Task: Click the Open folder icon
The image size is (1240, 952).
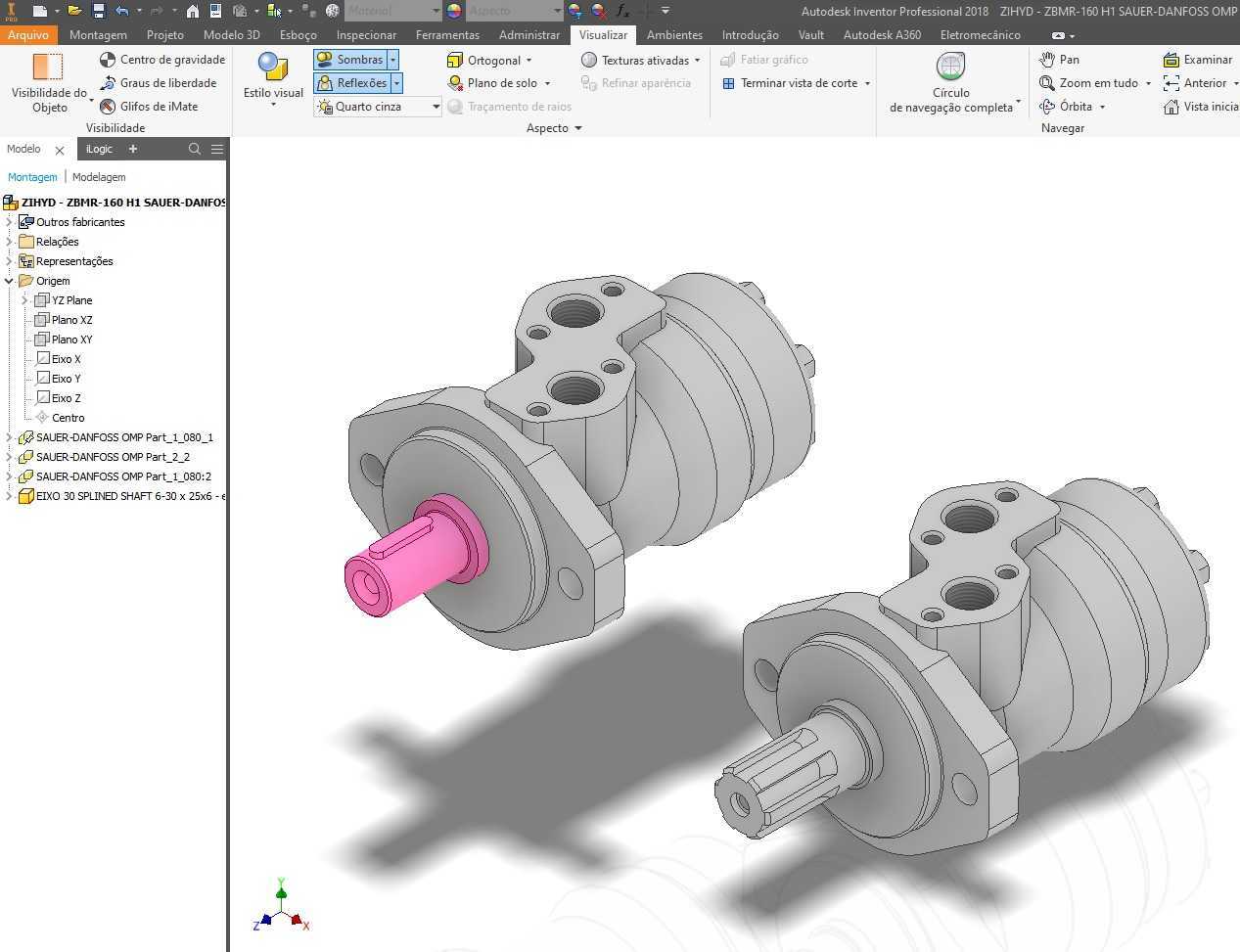Action: pos(74,11)
